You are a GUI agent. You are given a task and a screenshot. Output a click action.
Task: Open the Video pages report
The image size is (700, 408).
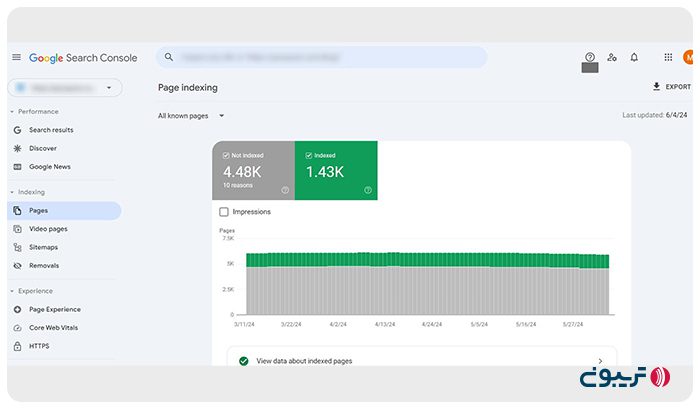48,229
